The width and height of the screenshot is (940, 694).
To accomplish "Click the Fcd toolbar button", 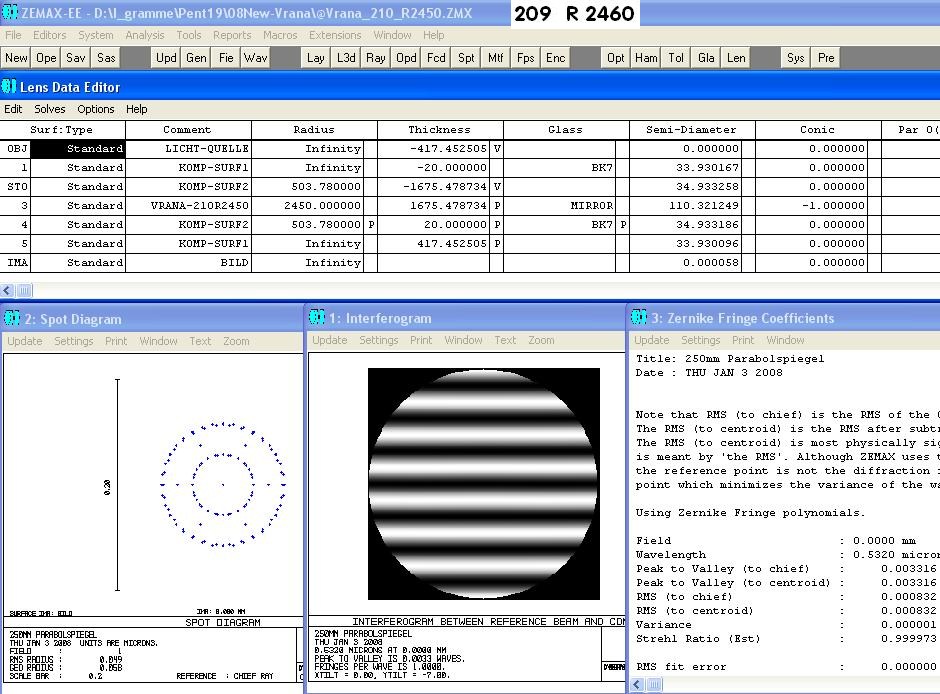I will click(436, 58).
